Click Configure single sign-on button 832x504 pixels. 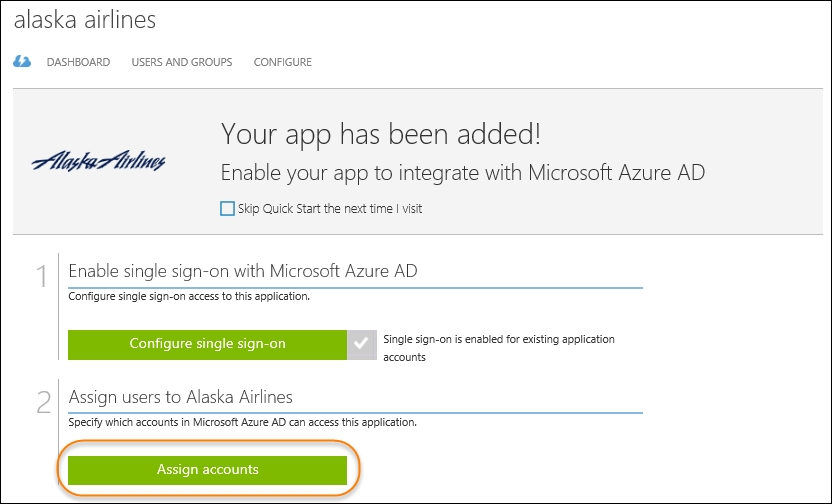[207, 344]
